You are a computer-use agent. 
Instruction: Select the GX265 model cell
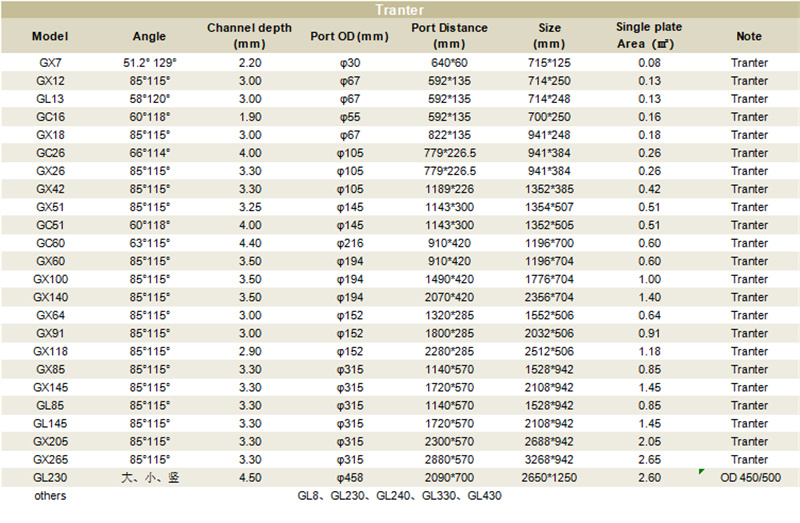[x=50, y=460]
